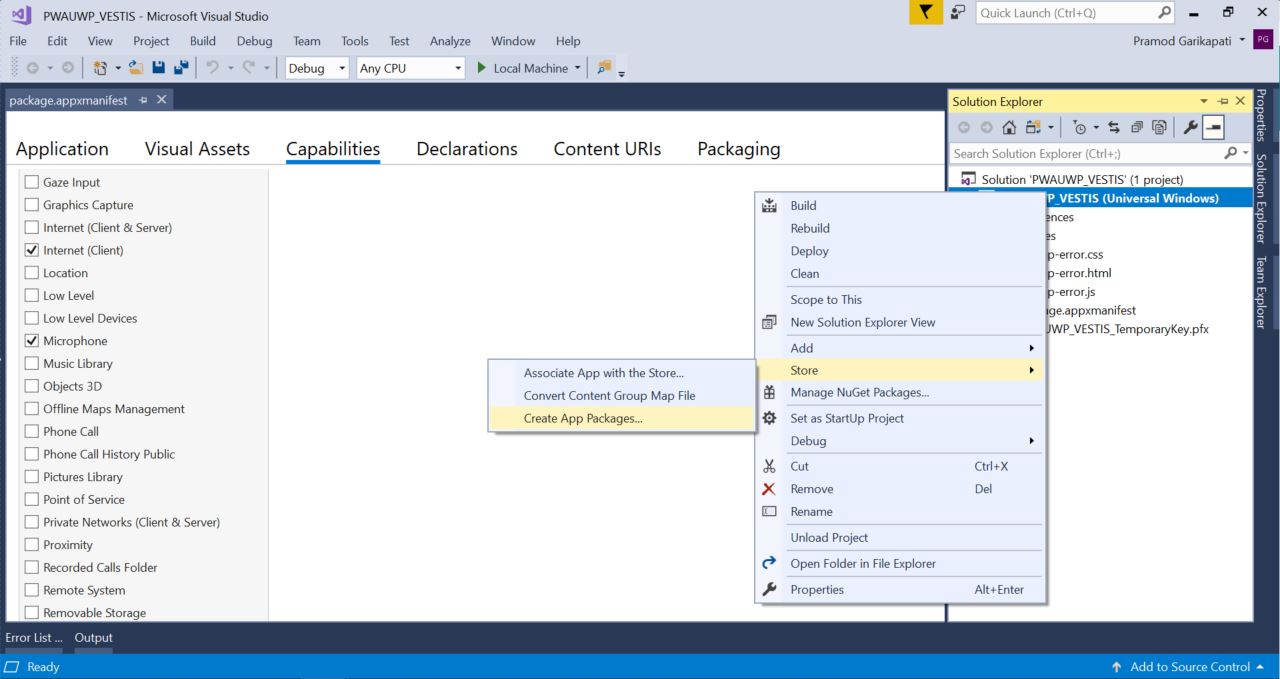
Task: Click the Undo icon in the toolbar
Action: [210, 66]
